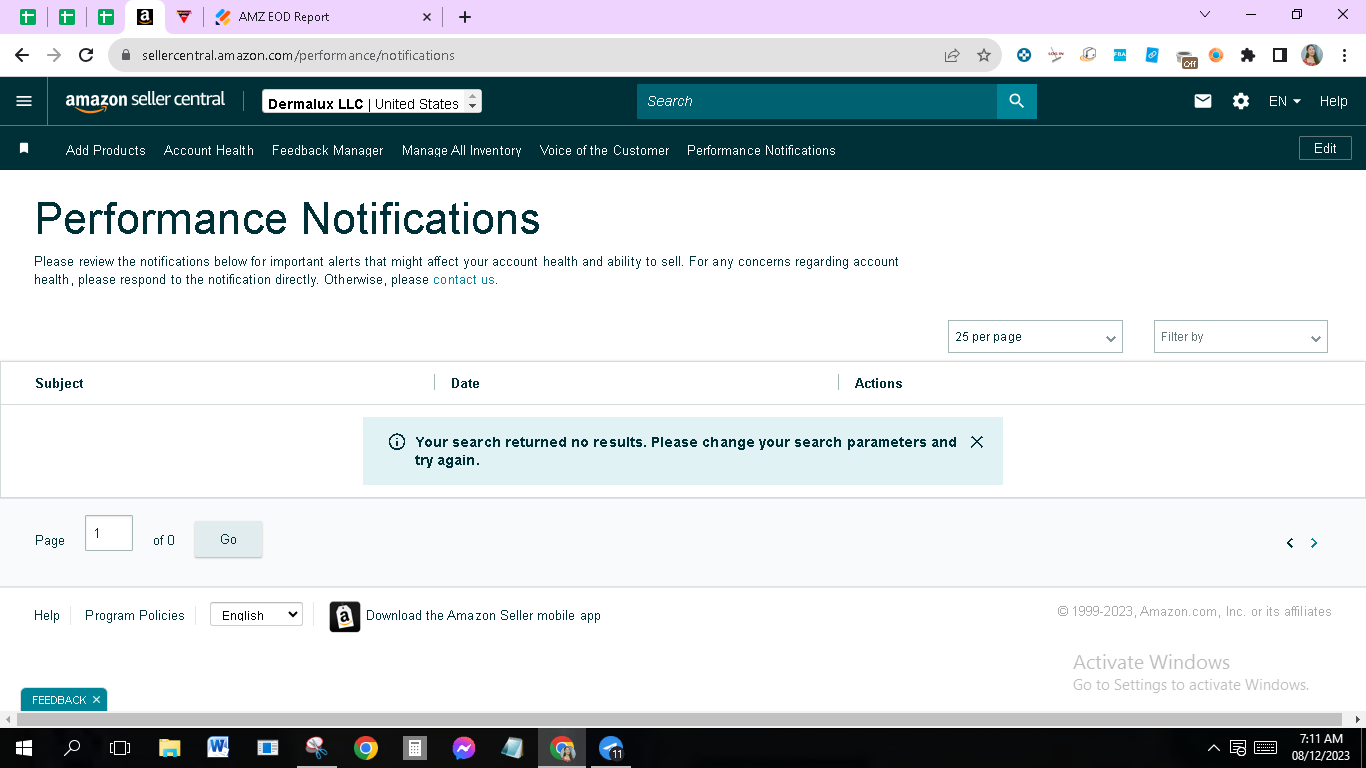Switch to the AMZ EOD Report tab

(x=322, y=17)
